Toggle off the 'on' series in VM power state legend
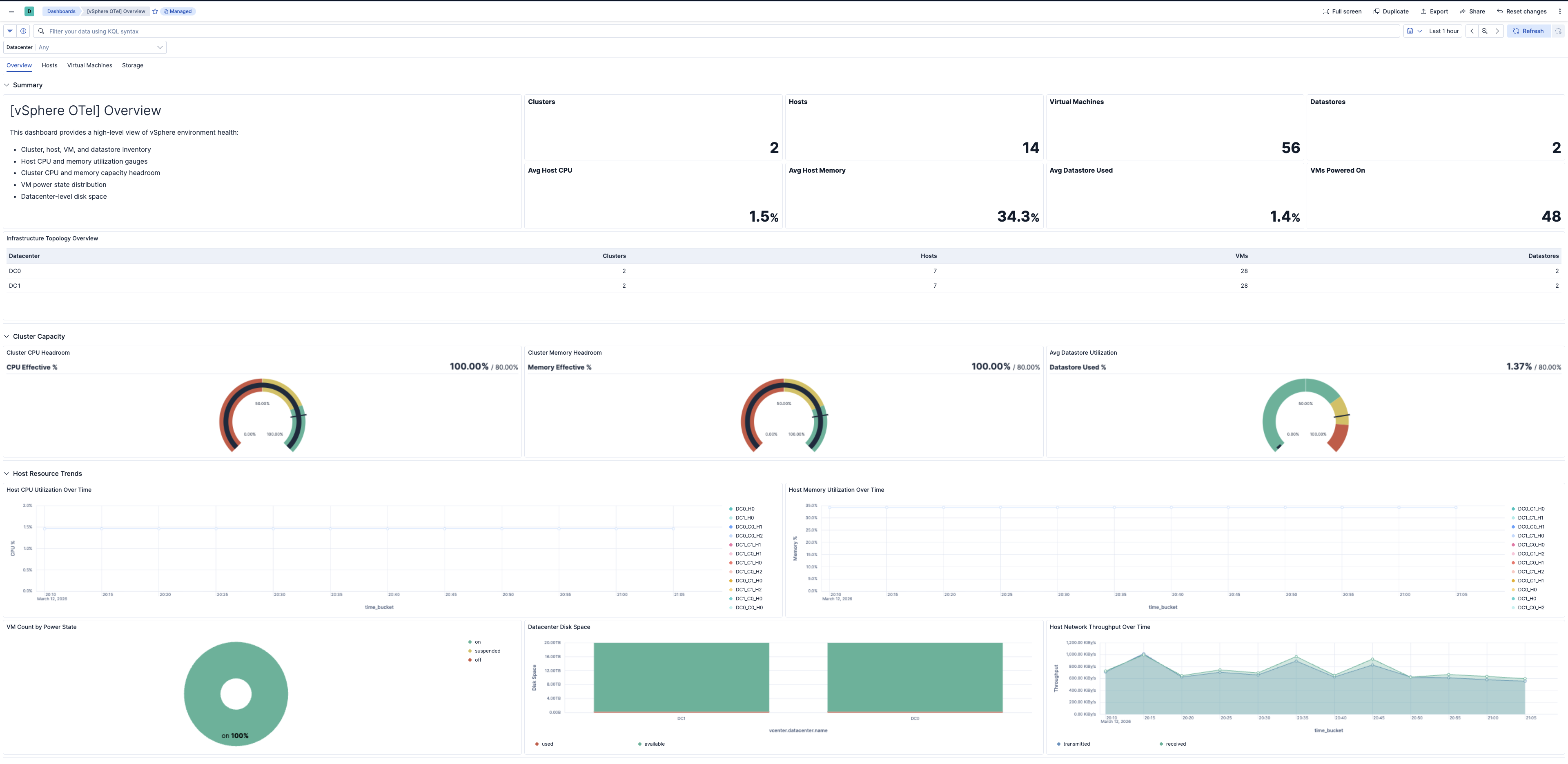1568x764 pixels. (x=477, y=642)
